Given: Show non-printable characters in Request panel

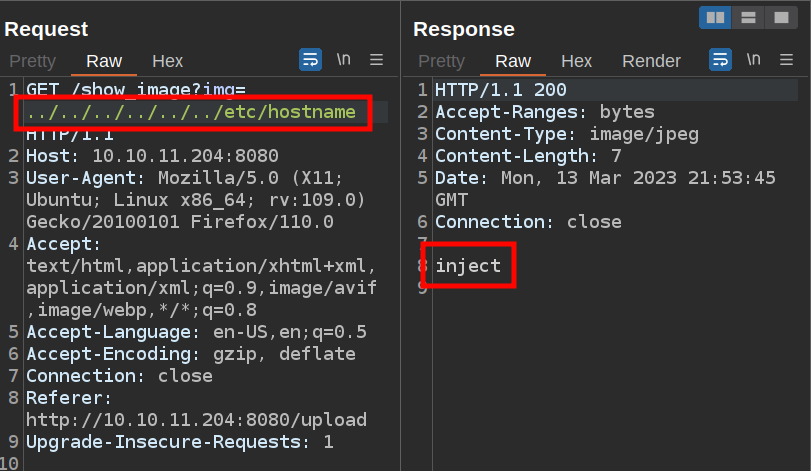Looking at the screenshot, I should 344,60.
